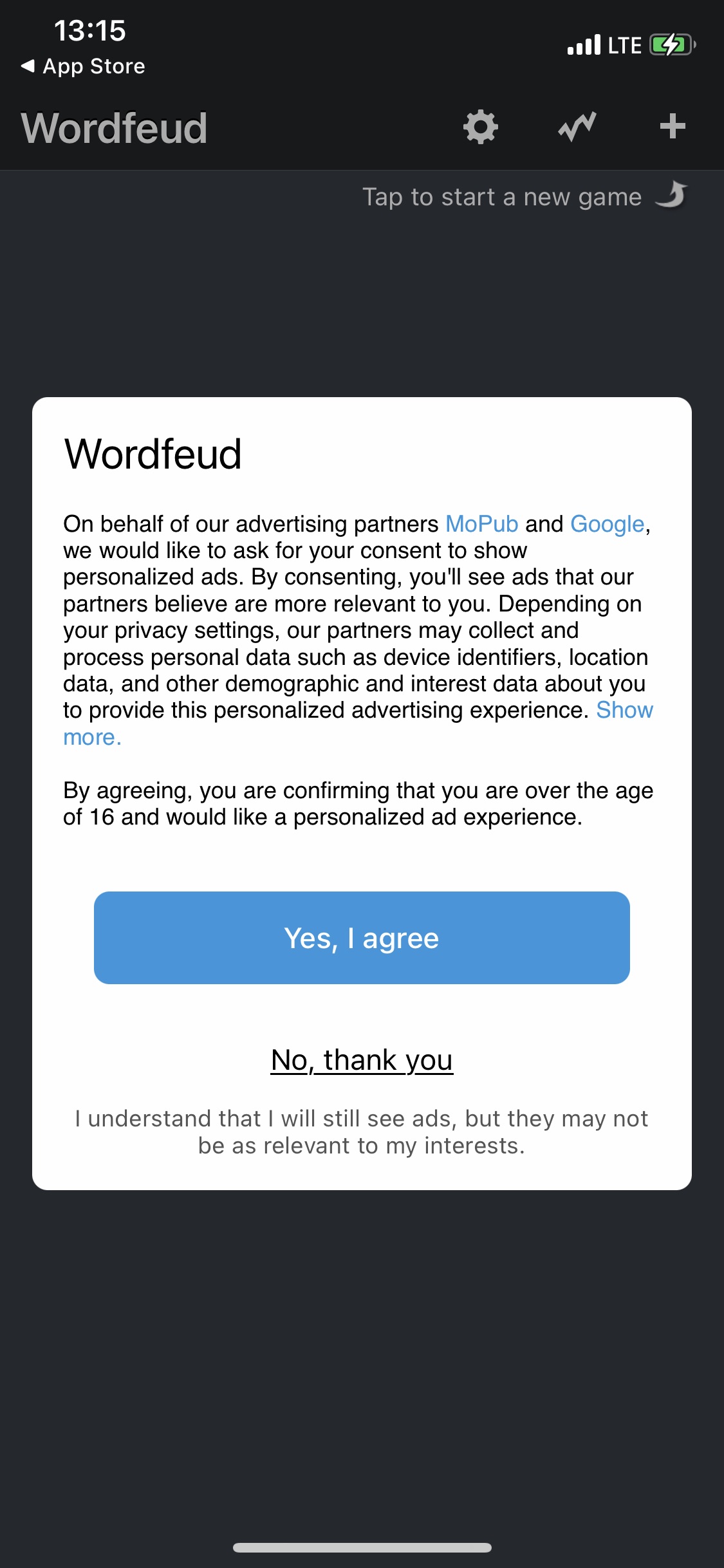Tap the Wordfeud dialog heading
The image size is (724, 1568).
pyautogui.click(x=153, y=454)
